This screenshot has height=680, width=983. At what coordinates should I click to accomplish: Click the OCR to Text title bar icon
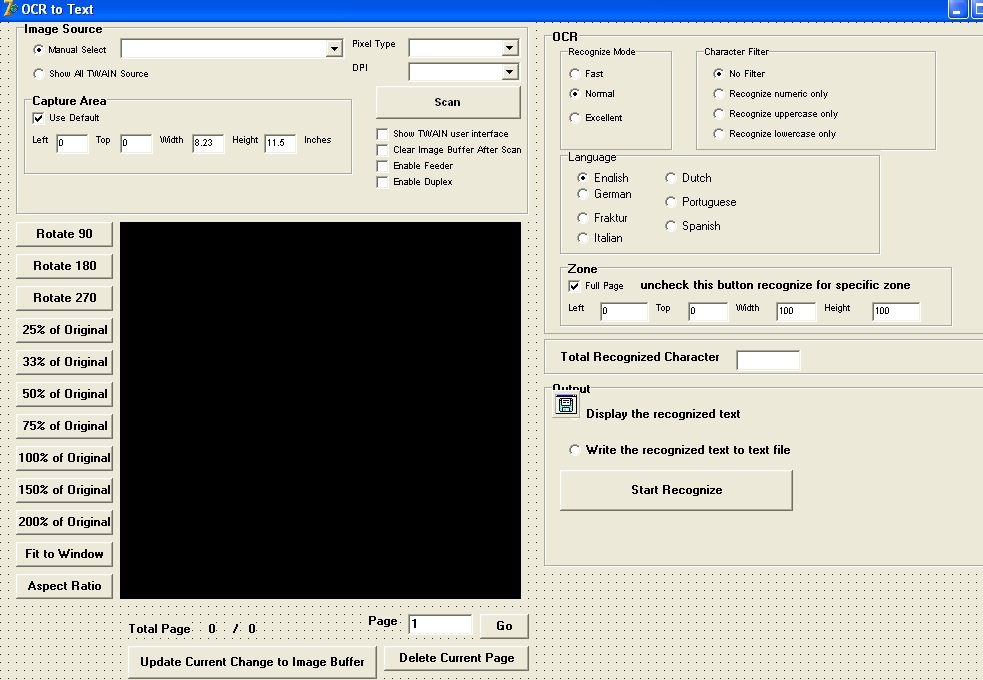[x=10, y=9]
